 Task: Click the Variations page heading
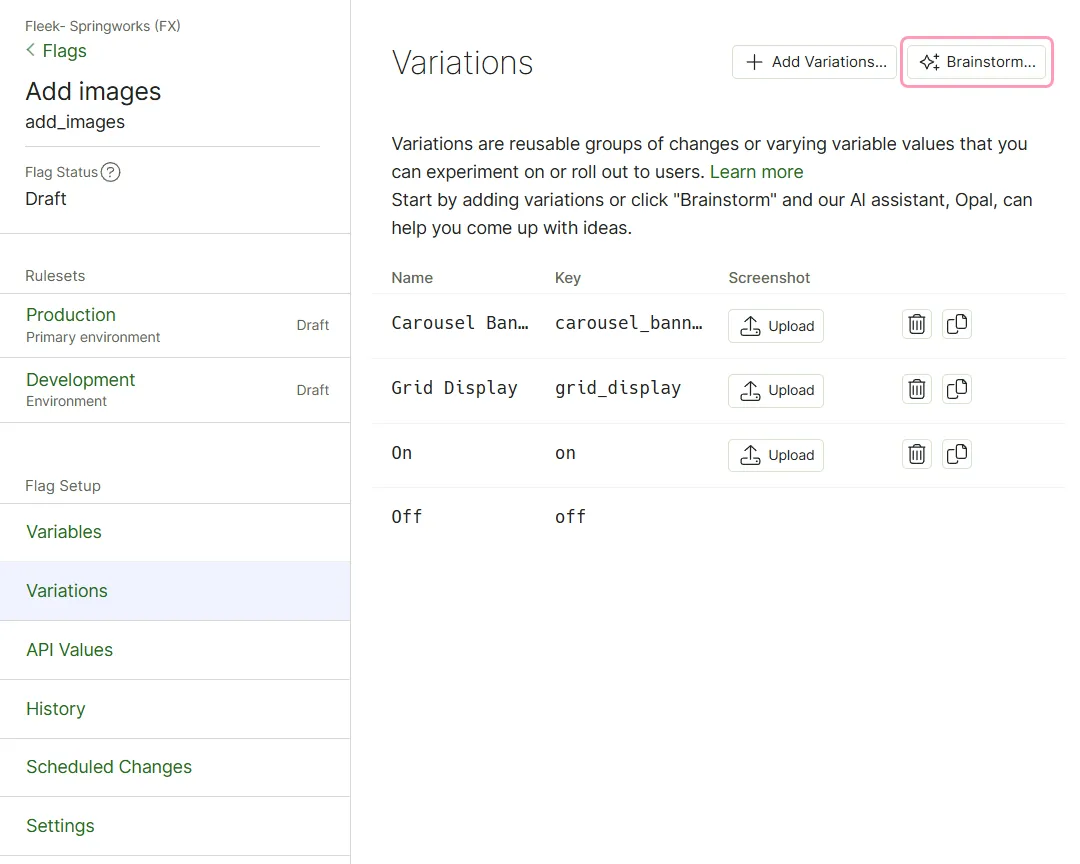click(x=462, y=63)
